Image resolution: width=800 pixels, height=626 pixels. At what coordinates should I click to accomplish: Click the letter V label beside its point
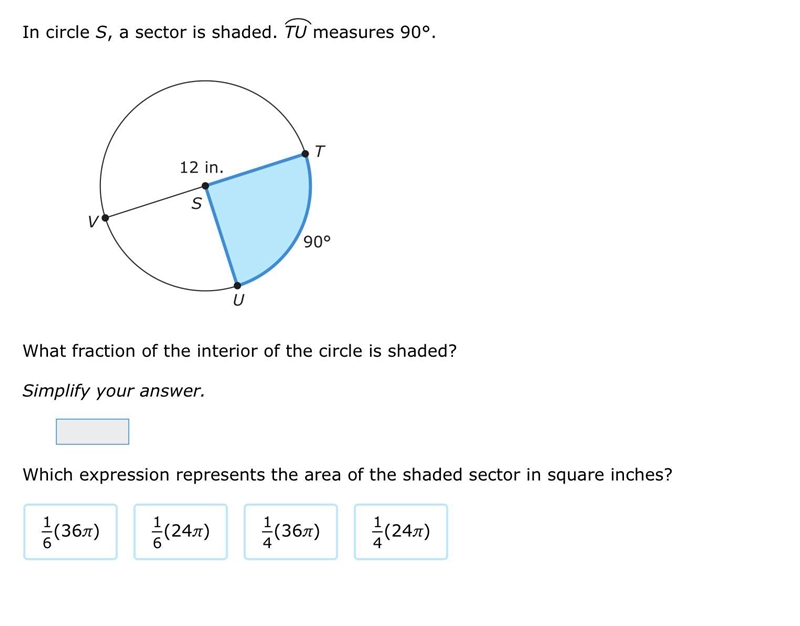92,221
